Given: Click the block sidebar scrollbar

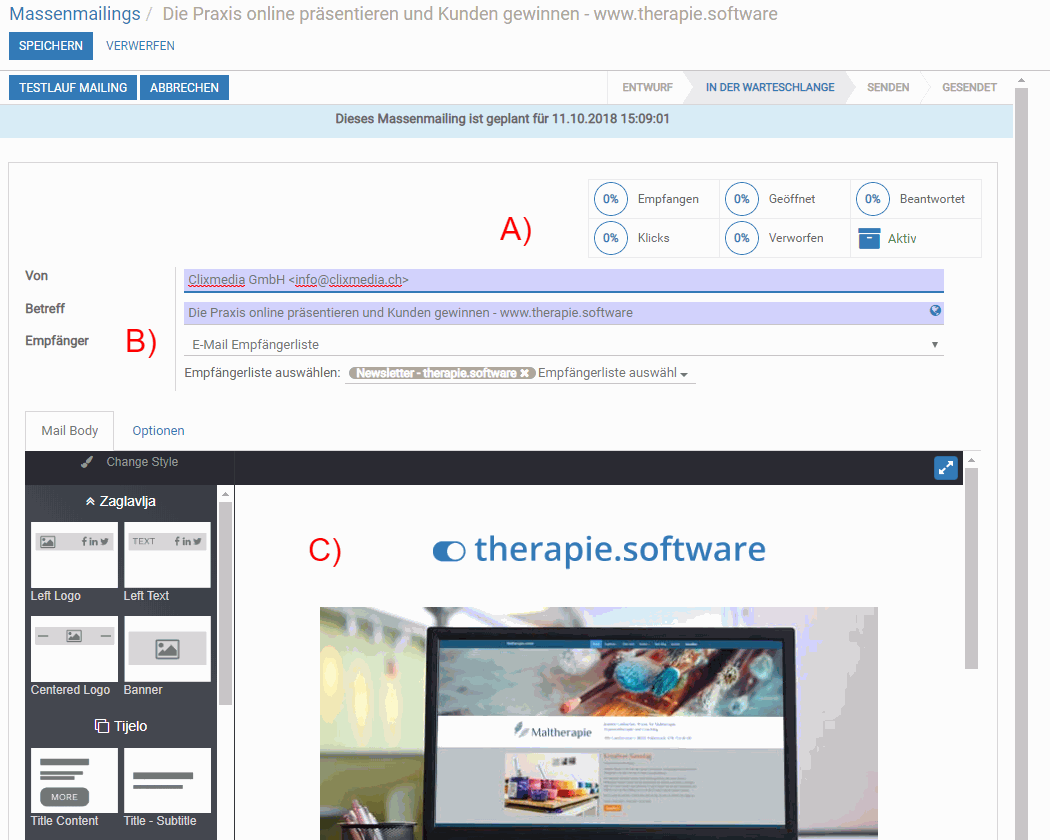Looking at the screenshot, I should coord(226,603).
